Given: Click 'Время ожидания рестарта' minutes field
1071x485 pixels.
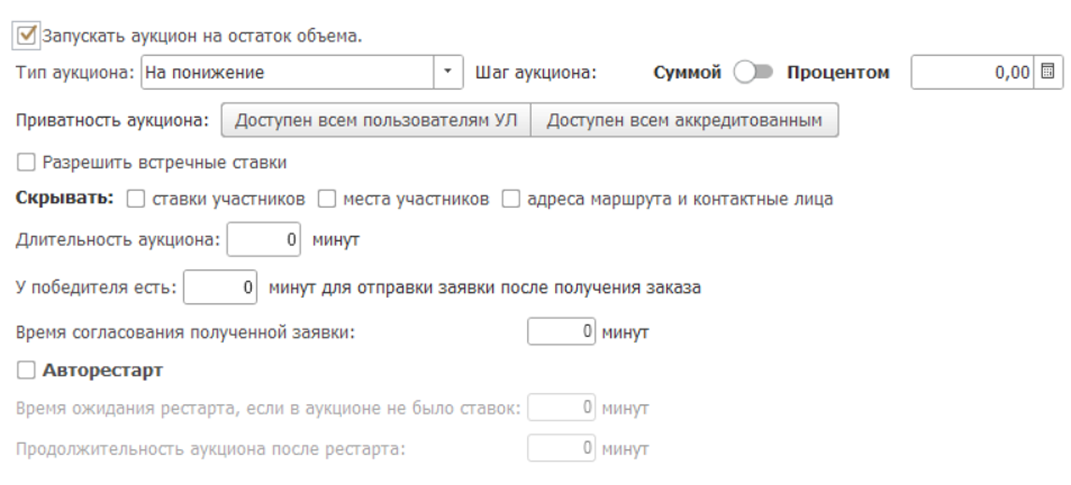Looking at the screenshot, I should click(561, 409).
